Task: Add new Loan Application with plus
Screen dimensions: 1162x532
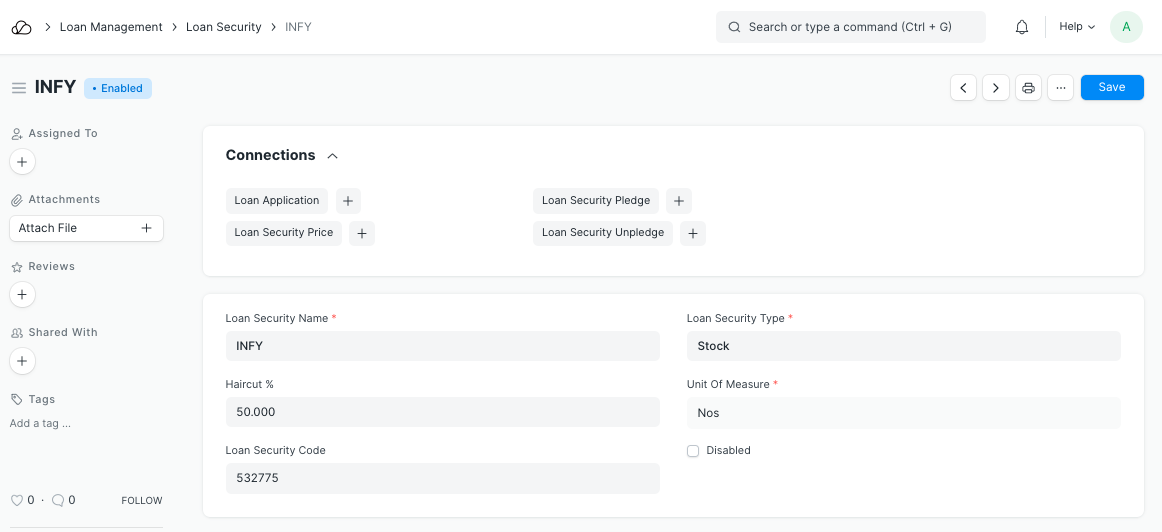Action: click(348, 201)
